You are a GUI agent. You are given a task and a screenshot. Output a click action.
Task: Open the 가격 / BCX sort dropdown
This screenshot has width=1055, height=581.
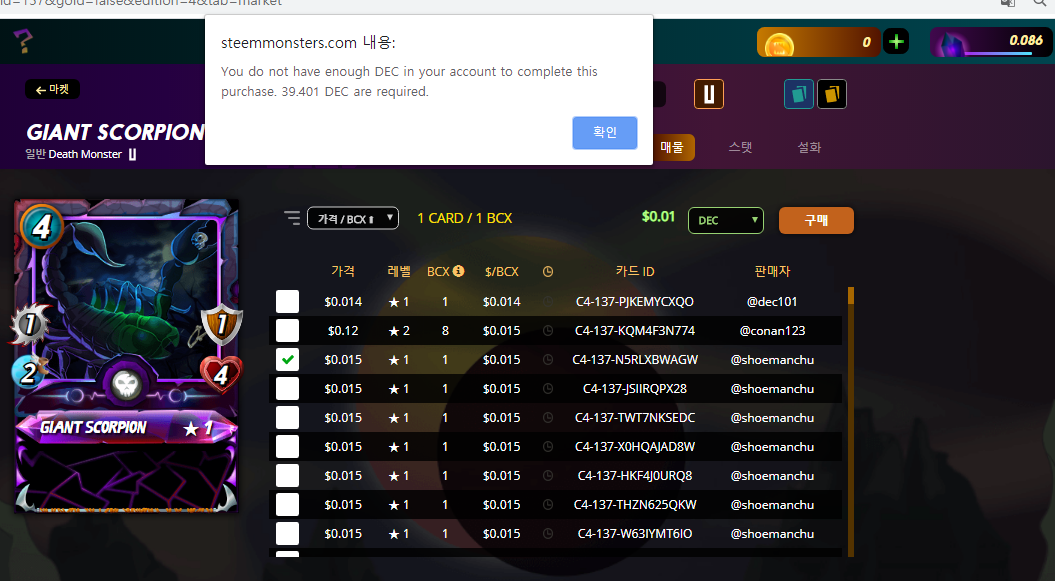(x=353, y=218)
